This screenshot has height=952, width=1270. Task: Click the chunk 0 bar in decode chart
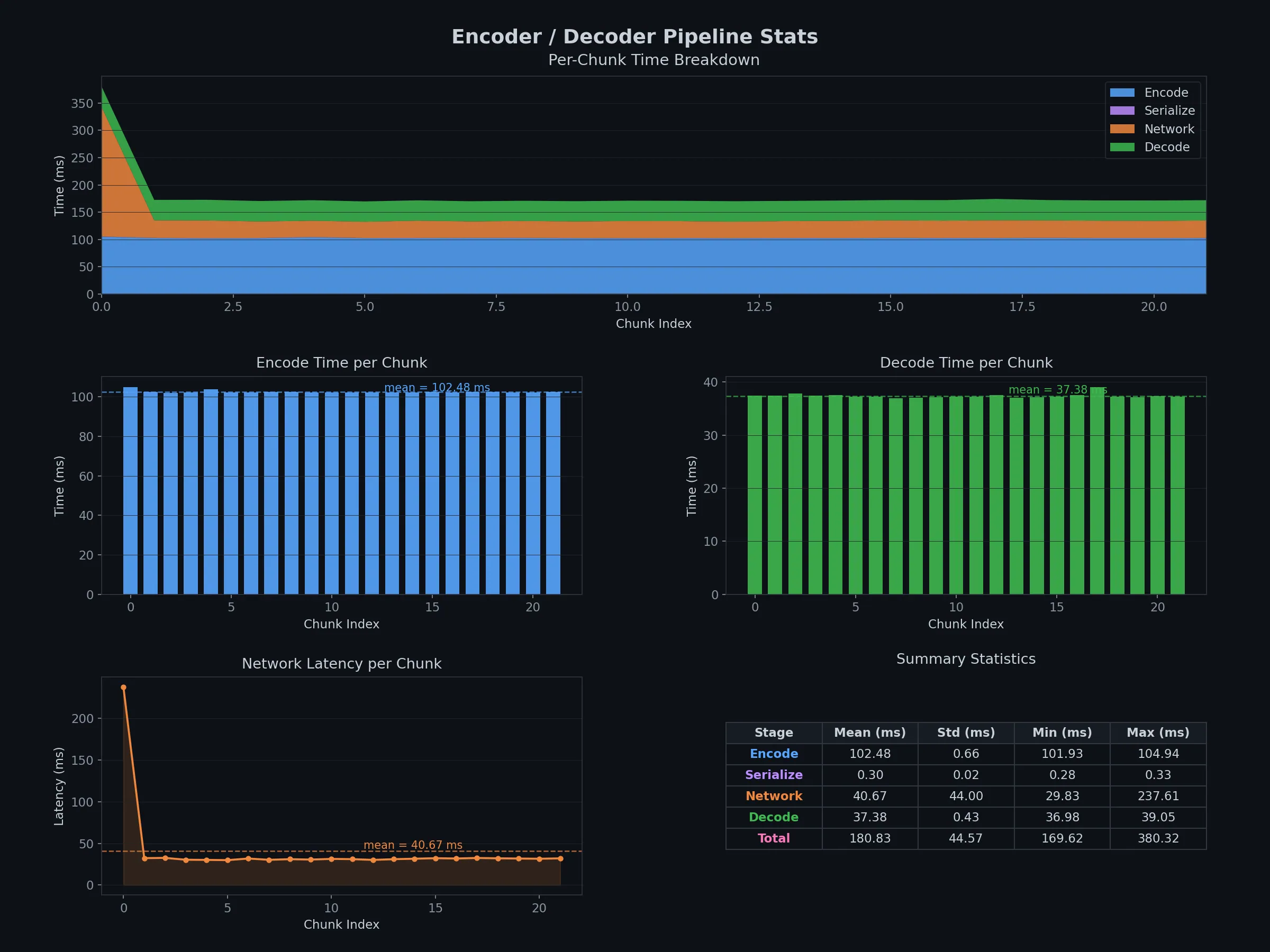coord(755,495)
